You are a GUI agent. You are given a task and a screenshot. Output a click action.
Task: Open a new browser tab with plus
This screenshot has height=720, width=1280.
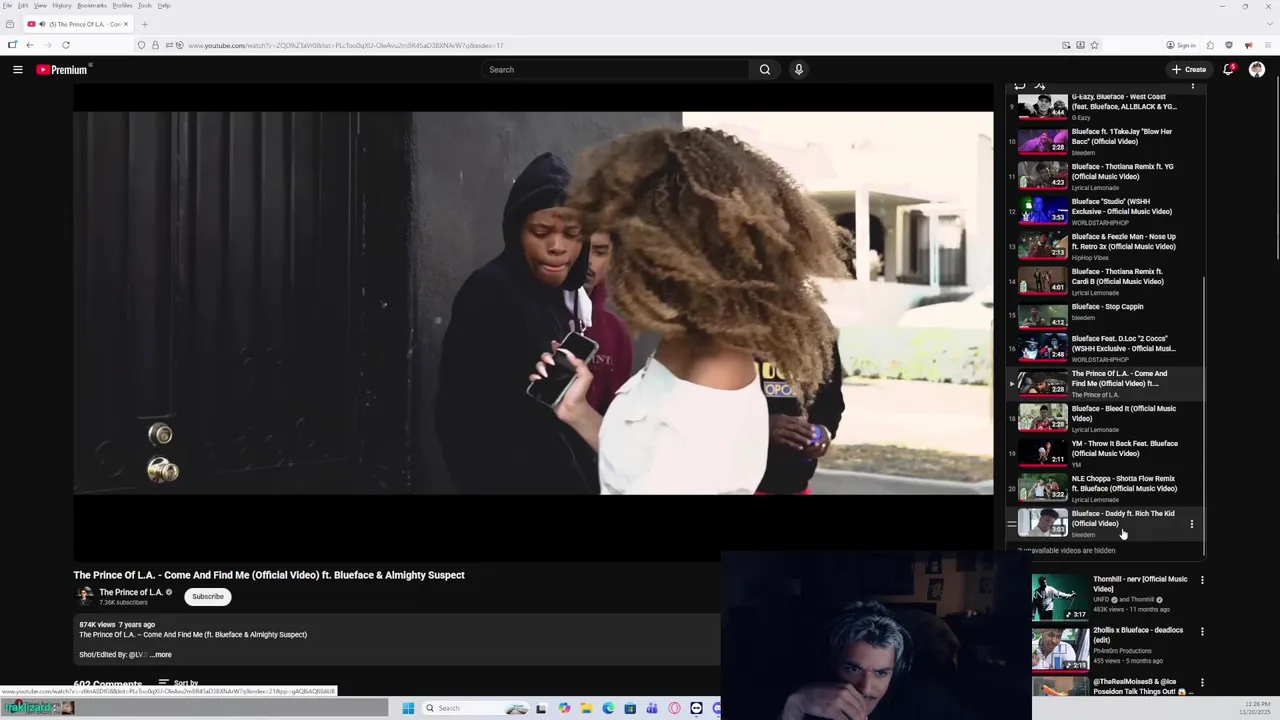coord(144,24)
